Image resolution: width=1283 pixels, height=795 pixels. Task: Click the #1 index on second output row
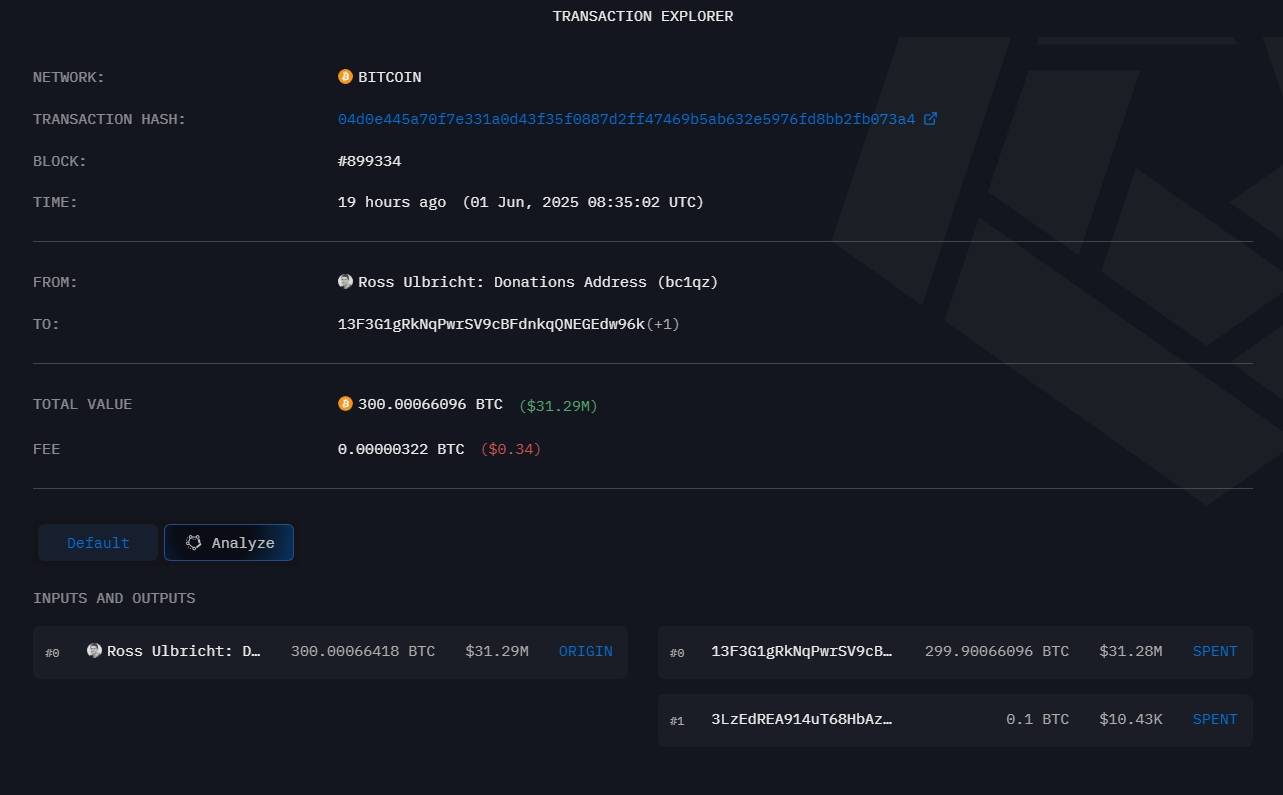click(677, 721)
